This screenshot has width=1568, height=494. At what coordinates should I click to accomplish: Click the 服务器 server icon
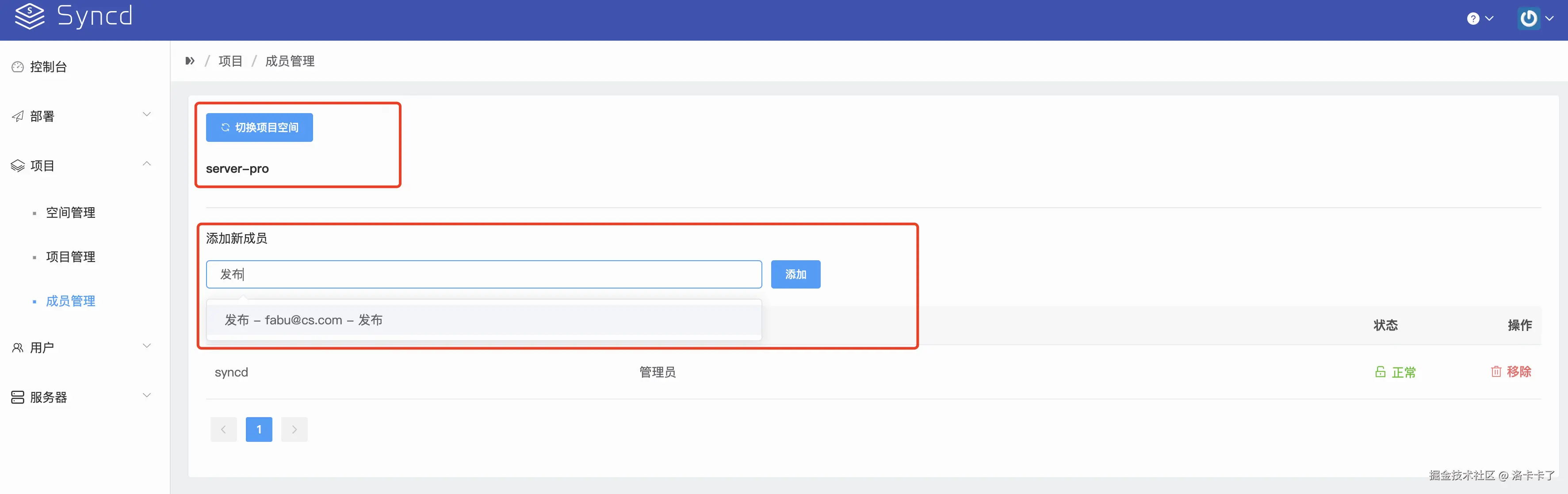18,397
